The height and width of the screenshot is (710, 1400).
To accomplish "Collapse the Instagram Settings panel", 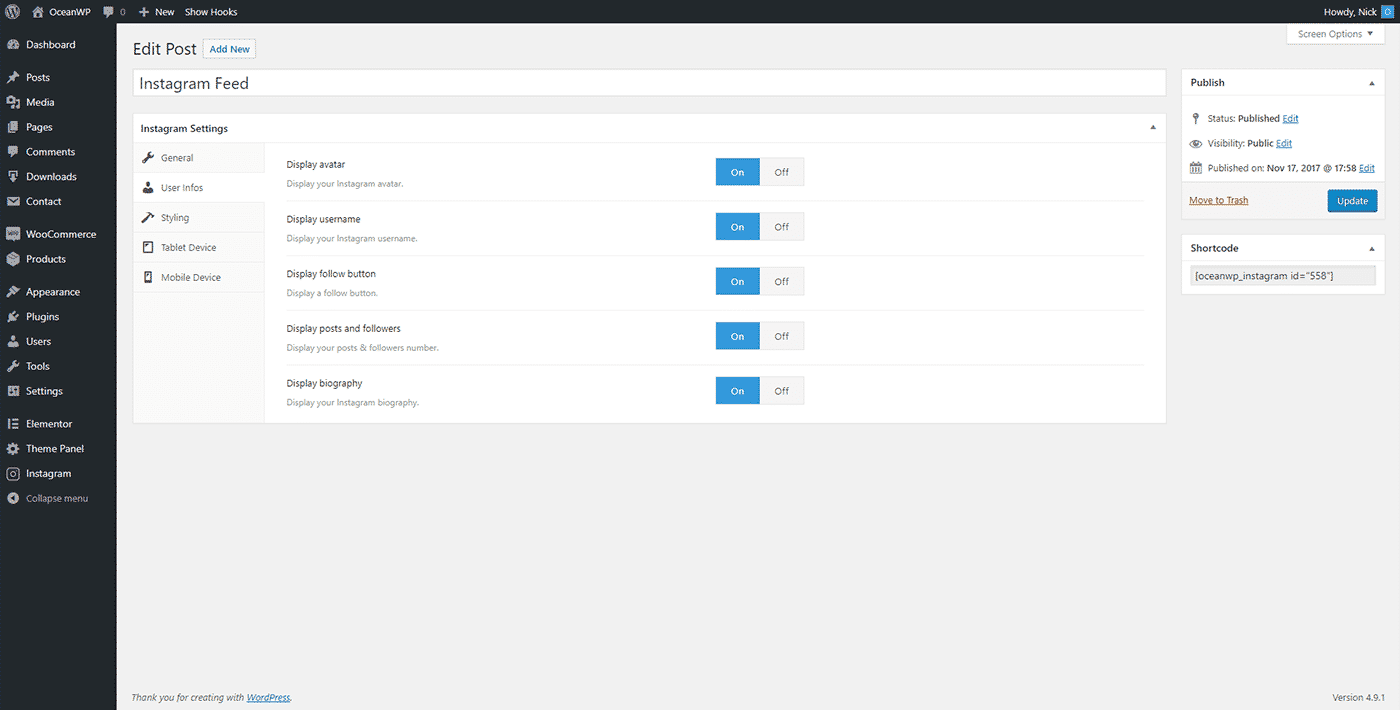I will [1153, 128].
